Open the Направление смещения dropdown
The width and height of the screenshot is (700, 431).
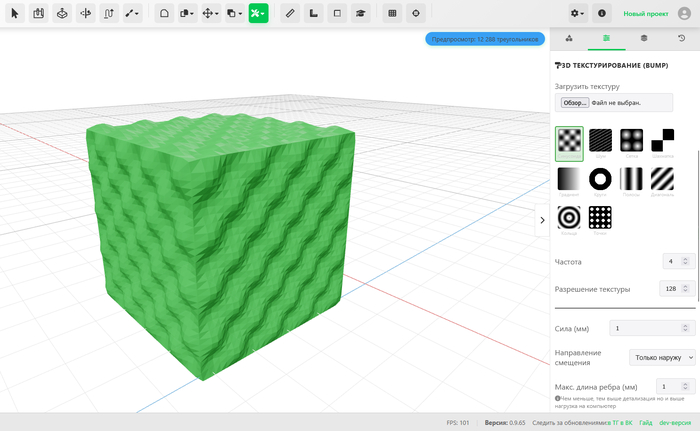(662, 357)
